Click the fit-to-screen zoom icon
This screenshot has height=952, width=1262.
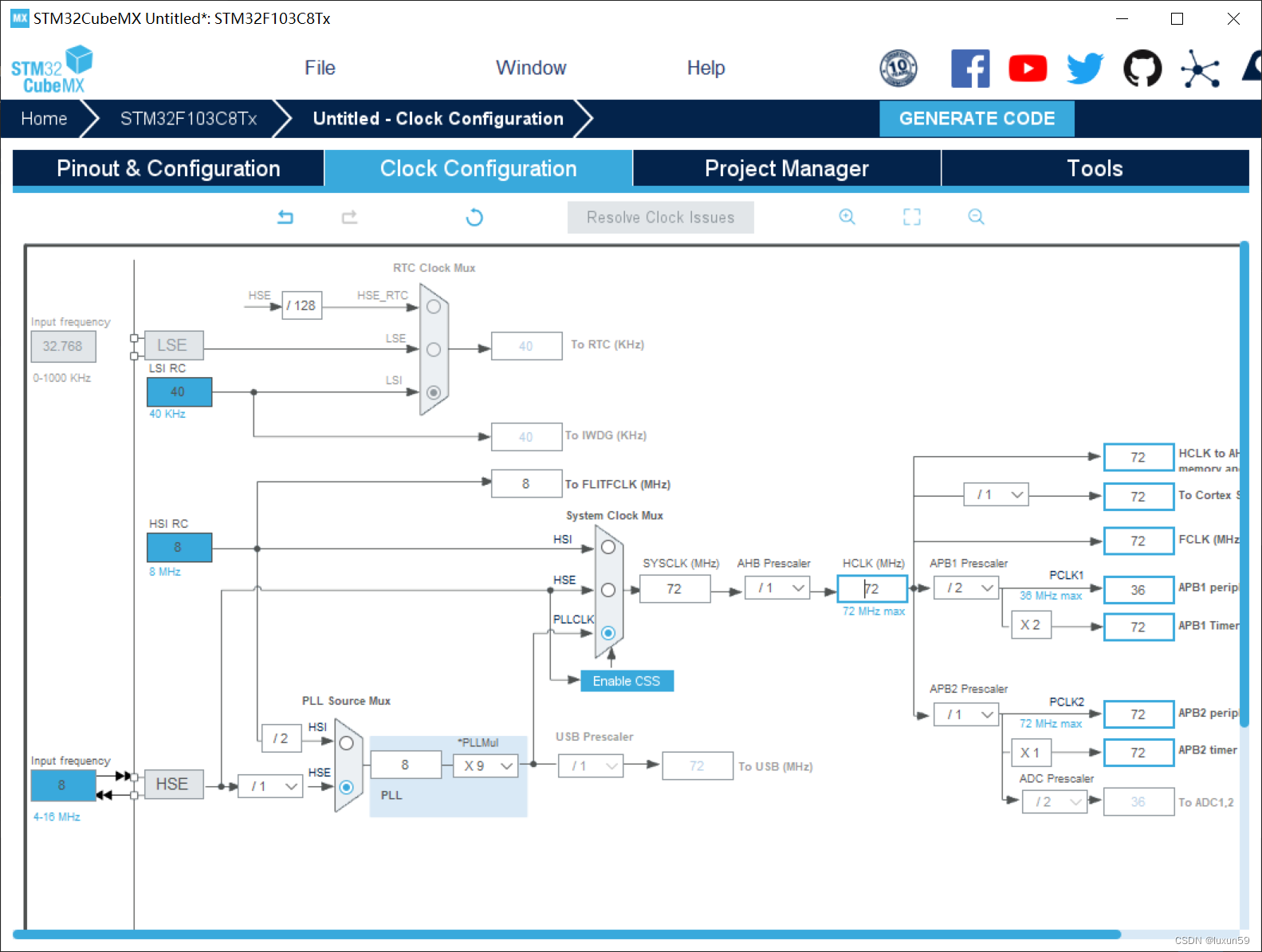tap(912, 217)
